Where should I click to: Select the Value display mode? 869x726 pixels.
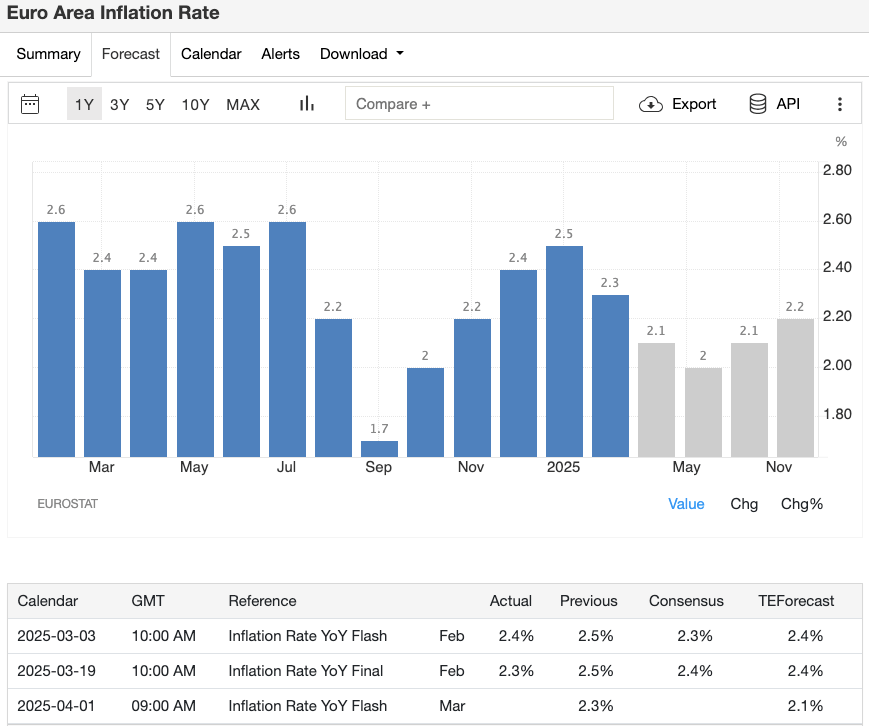[686, 504]
